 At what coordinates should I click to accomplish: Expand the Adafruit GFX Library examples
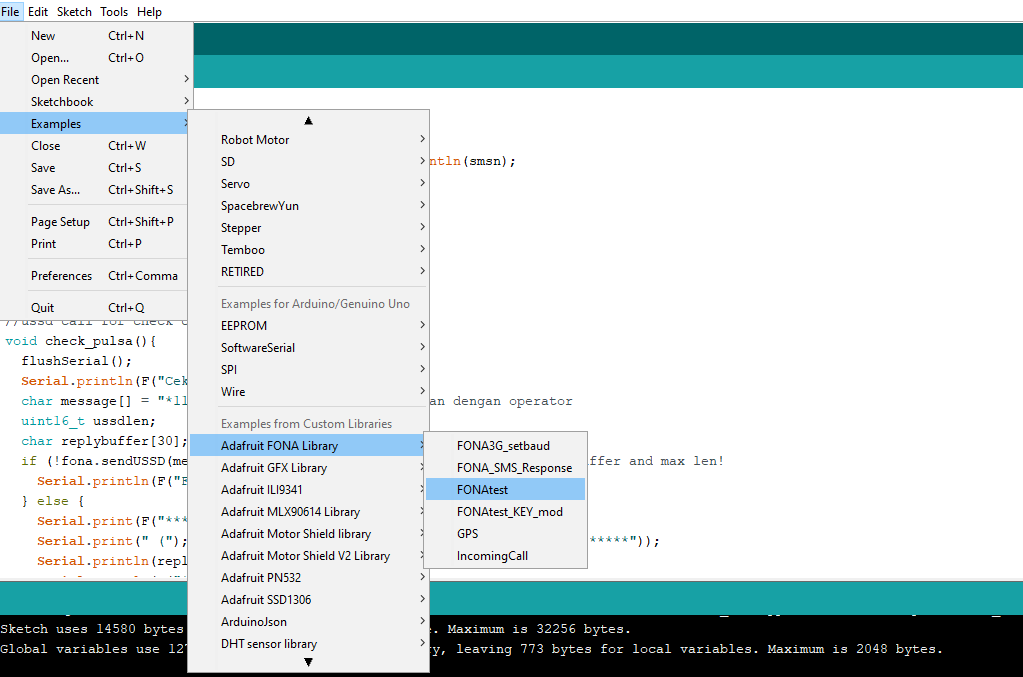pyautogui.click(x=274, y=467)
